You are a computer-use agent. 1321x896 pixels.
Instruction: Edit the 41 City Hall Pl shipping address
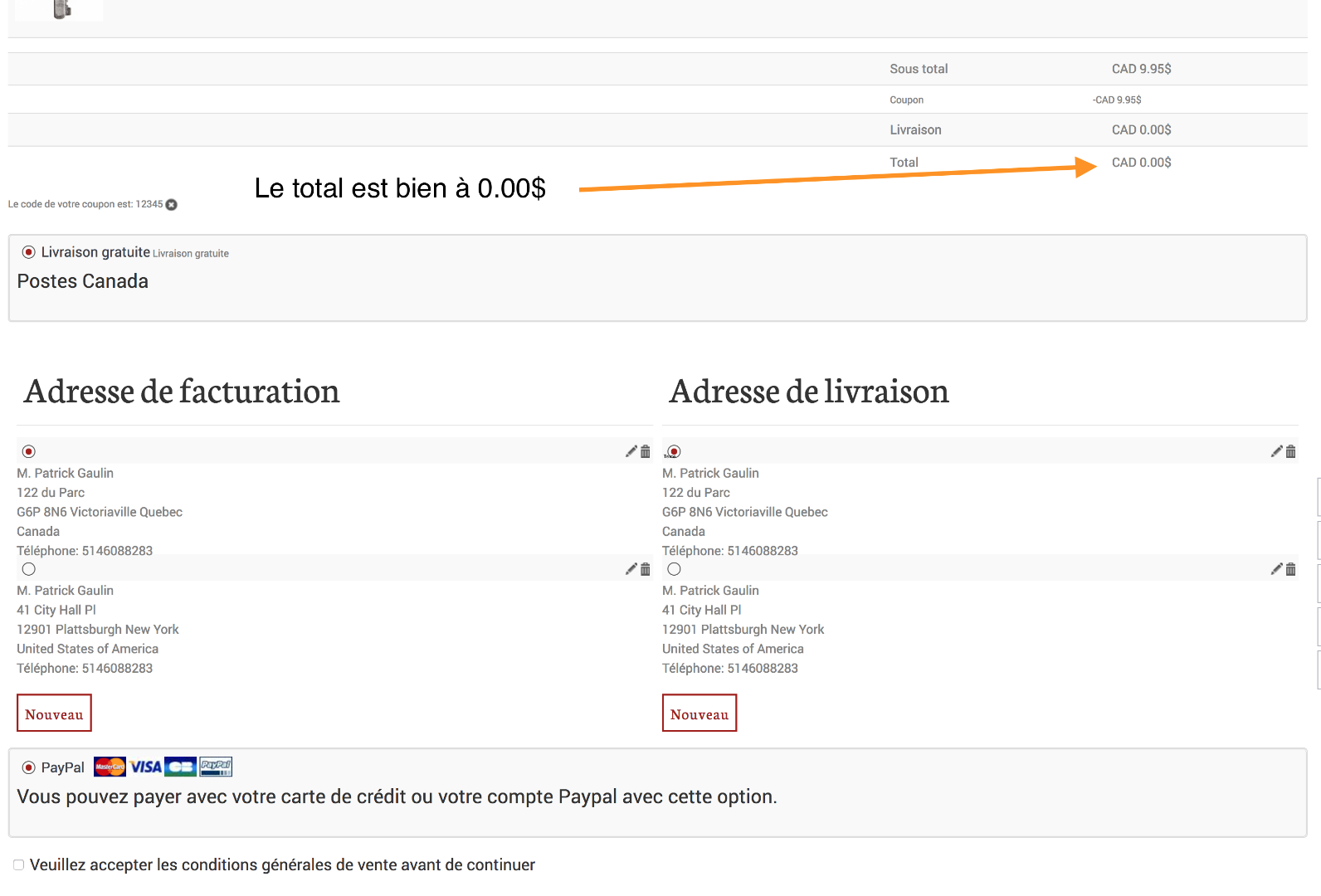[x=1277, y=569]
